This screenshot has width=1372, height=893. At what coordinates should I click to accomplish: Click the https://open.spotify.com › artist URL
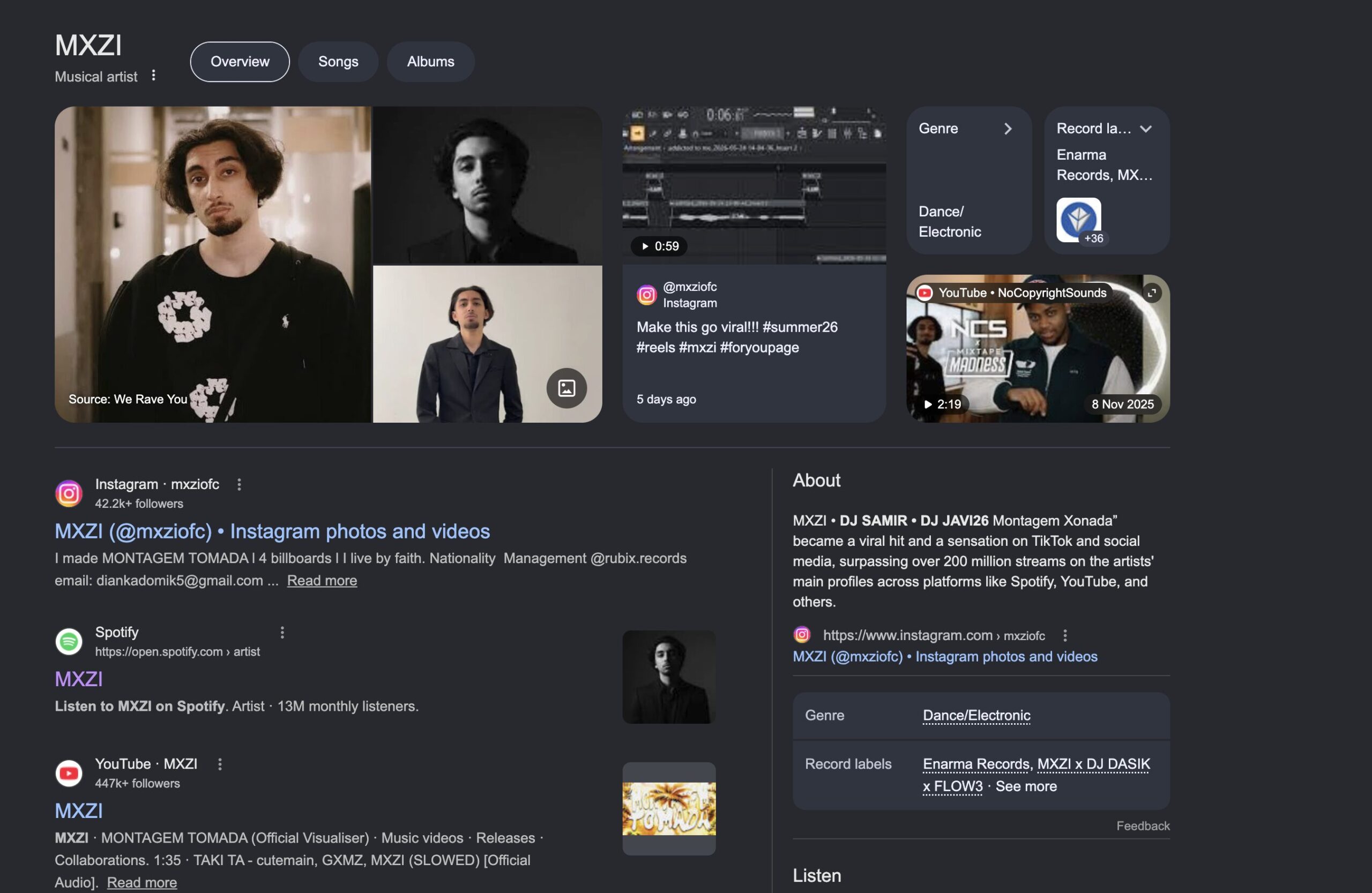coord(177,651)
